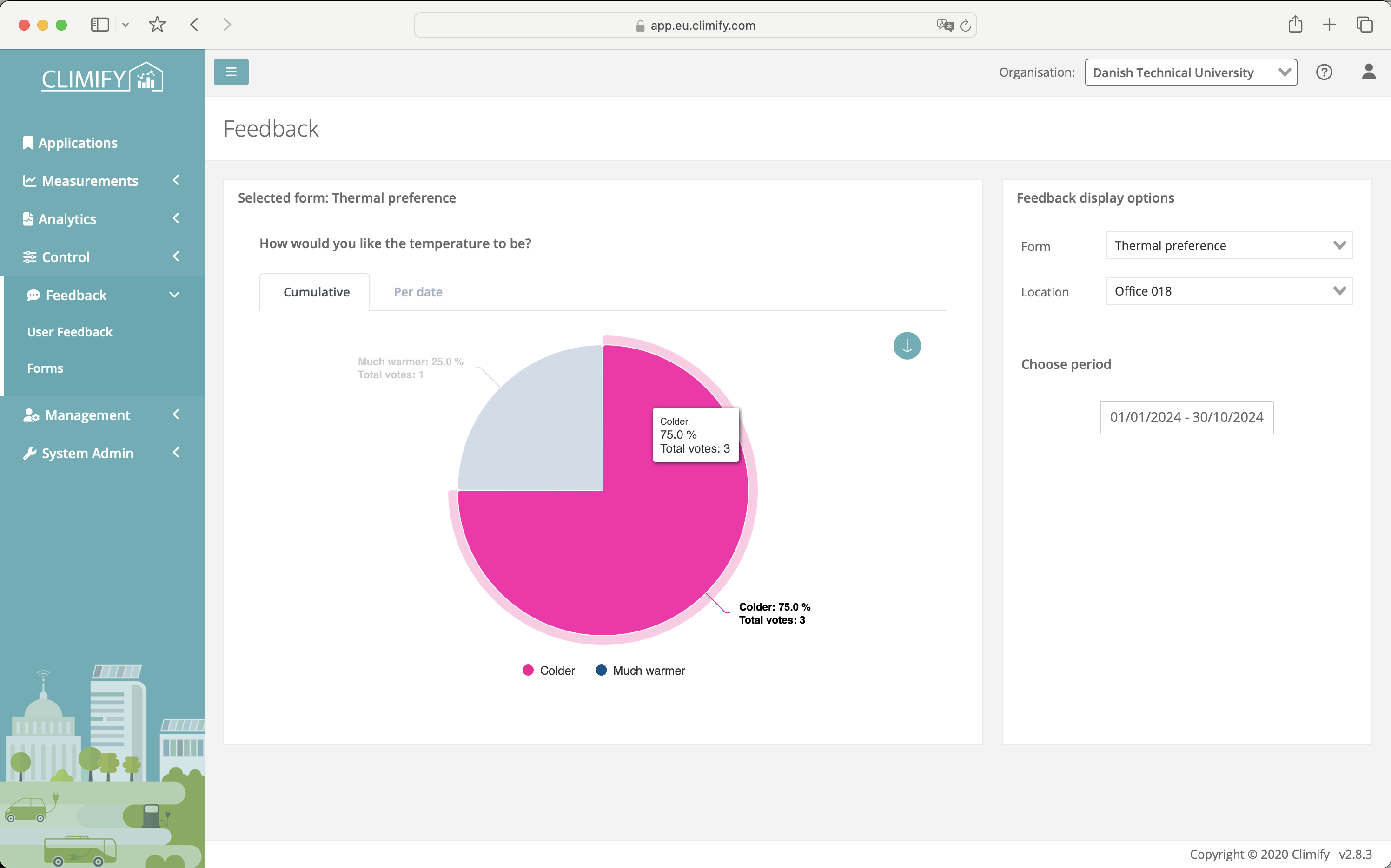Image resolution: width=1391 pixels, height=868 pixels.
Task: Click the Selected form: Thermal preference heading
Action: click(x=347, y=198)
